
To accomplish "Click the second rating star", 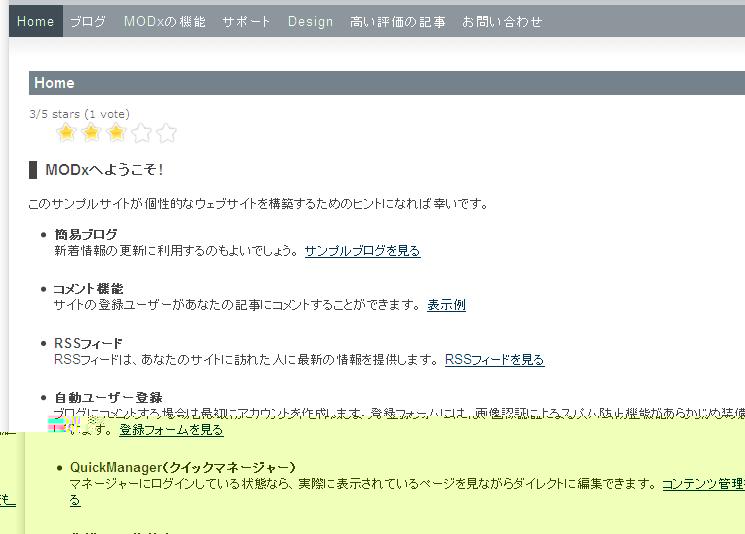I will coord(92,133).
